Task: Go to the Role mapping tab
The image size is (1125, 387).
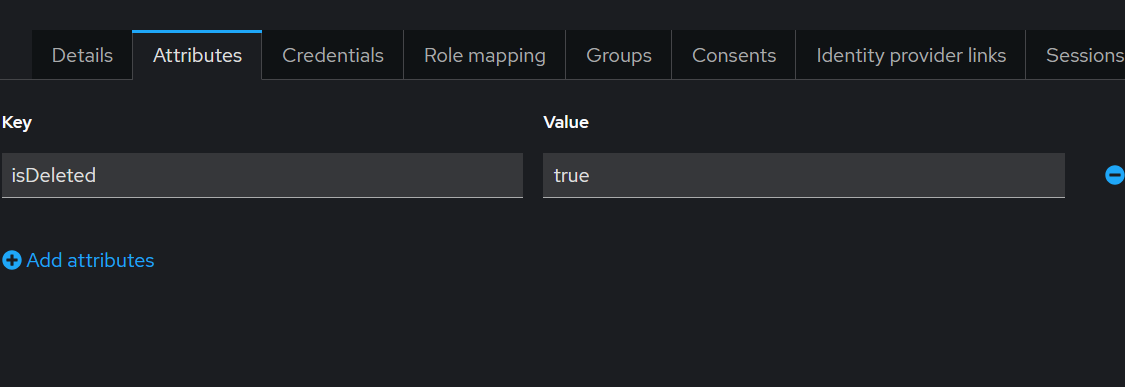Action: [x=485, y=55]
